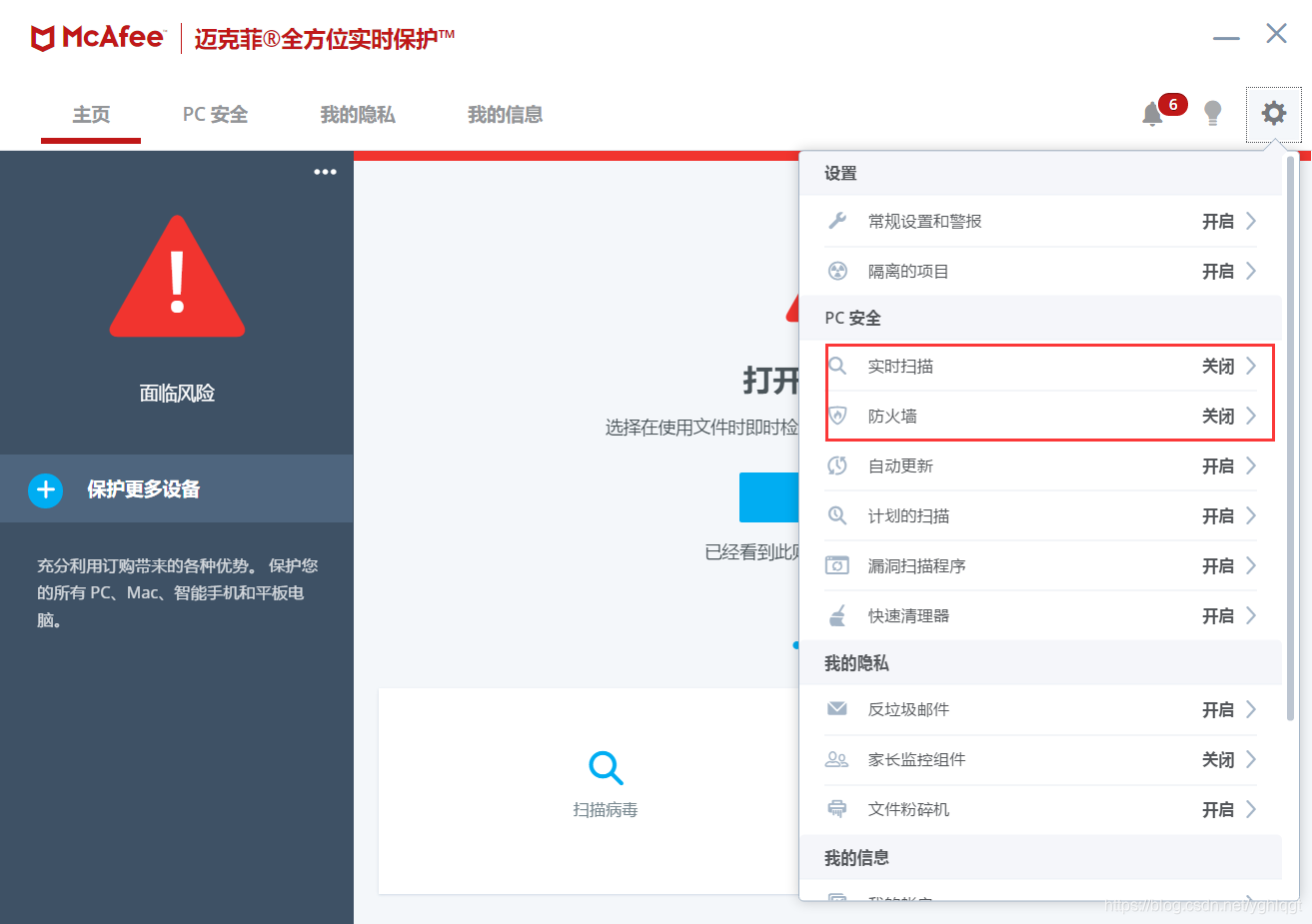Click the 开启 status of 隔离的项目
1312x924 pixels.
(x=1218, y=271)
